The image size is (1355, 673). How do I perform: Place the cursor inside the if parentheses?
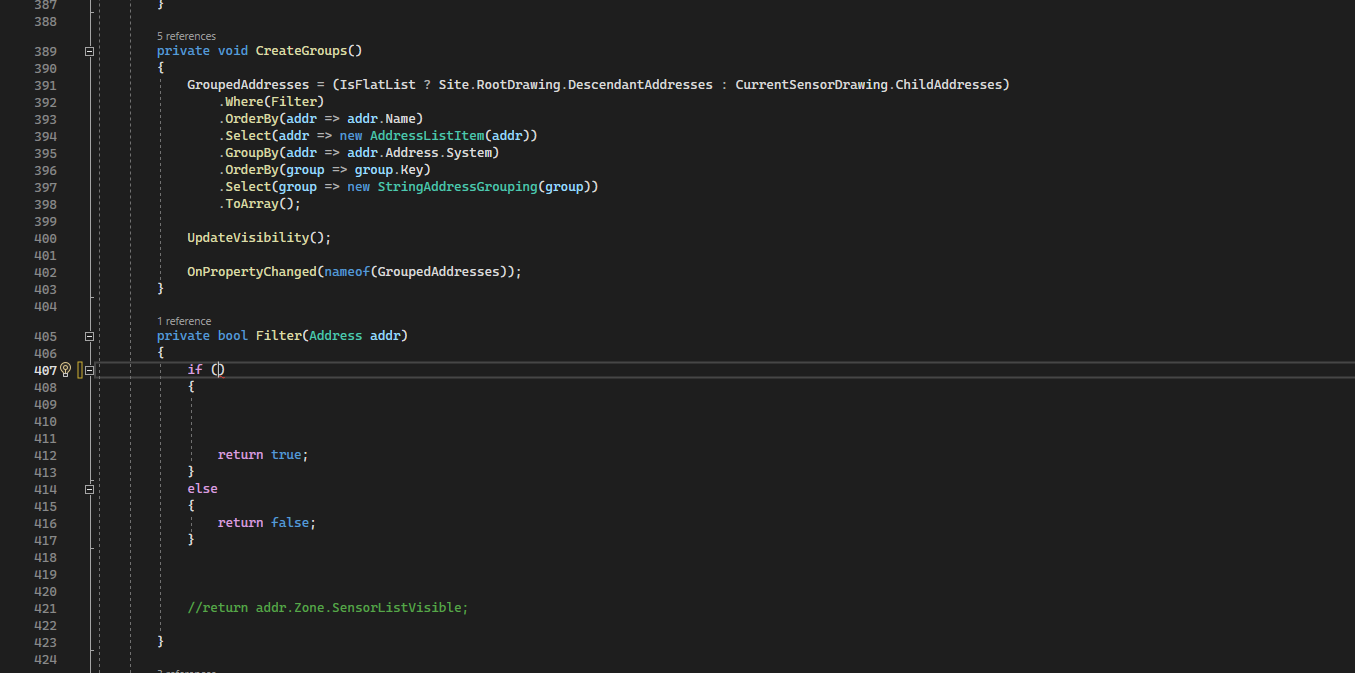tap(218, 370)
